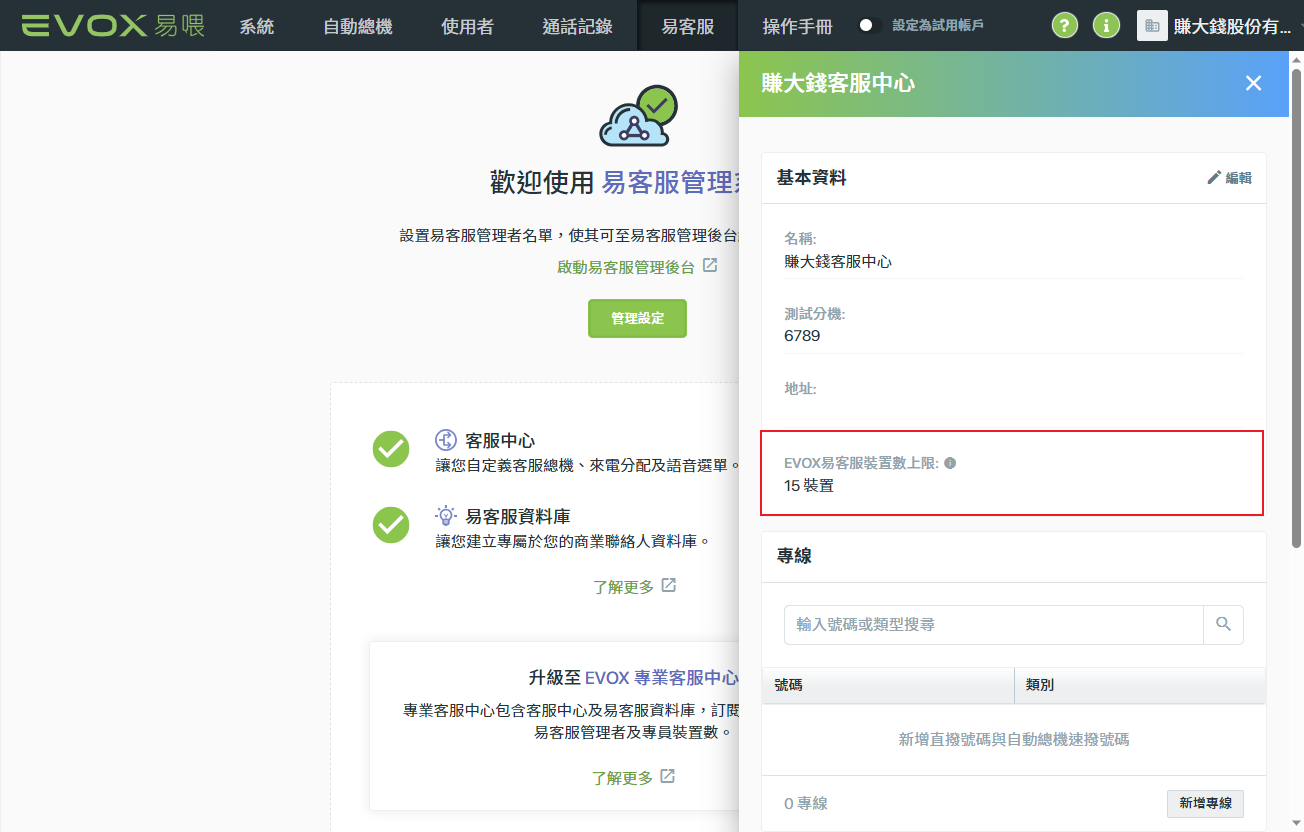Click the 編輯 pencil edit button
1304x832 pixels.
coord(1229,178)
